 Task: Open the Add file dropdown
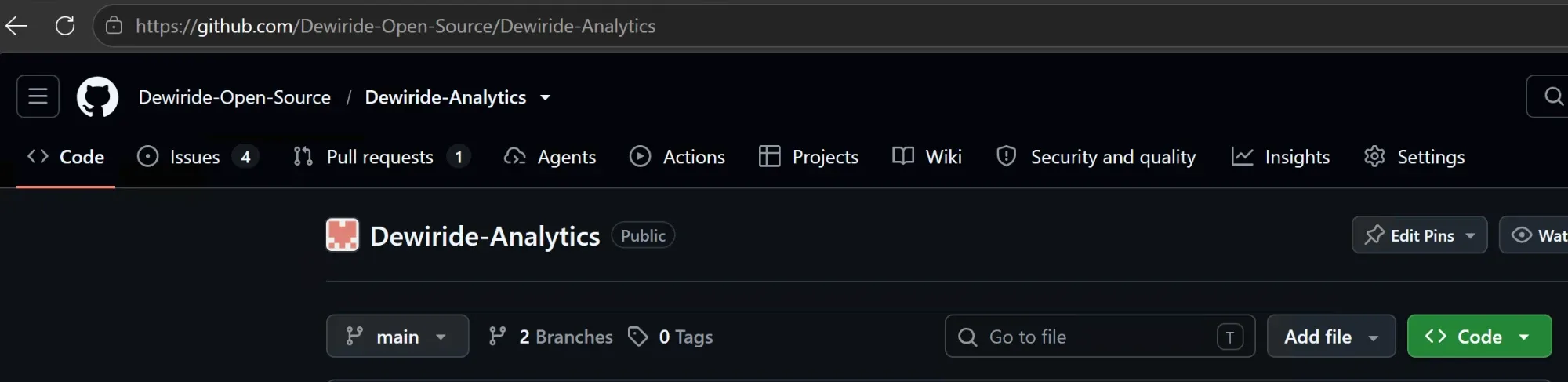[1331, 337]
